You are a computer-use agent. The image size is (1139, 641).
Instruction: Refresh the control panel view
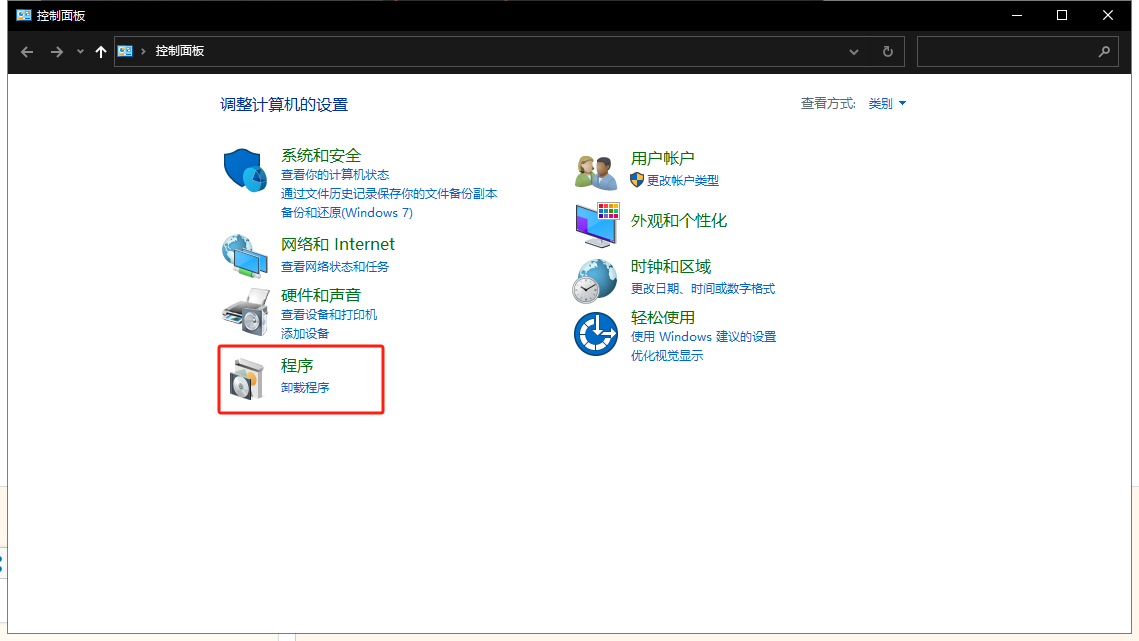pos(887,52)
